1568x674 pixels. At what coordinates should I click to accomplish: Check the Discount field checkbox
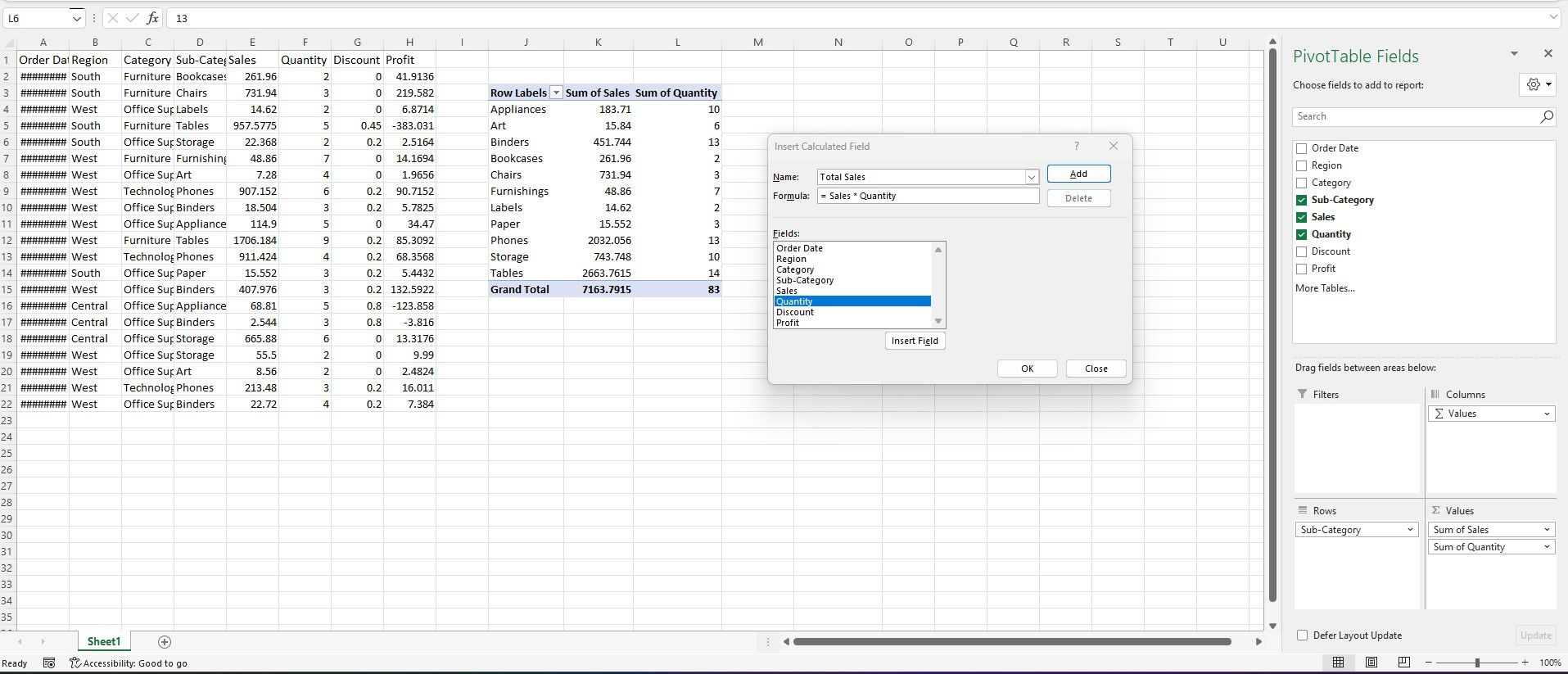pyautogui.click(x=1301, y=252)
